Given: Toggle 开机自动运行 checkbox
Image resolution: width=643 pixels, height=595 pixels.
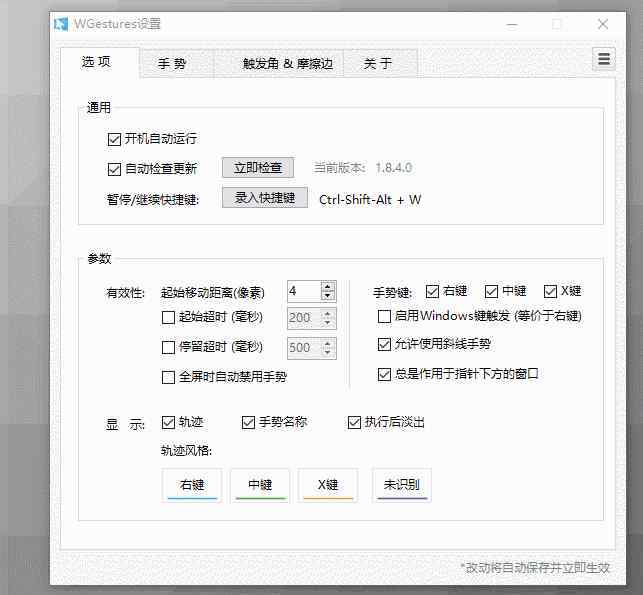Looking at the screenshot, I should pos(114,139).
